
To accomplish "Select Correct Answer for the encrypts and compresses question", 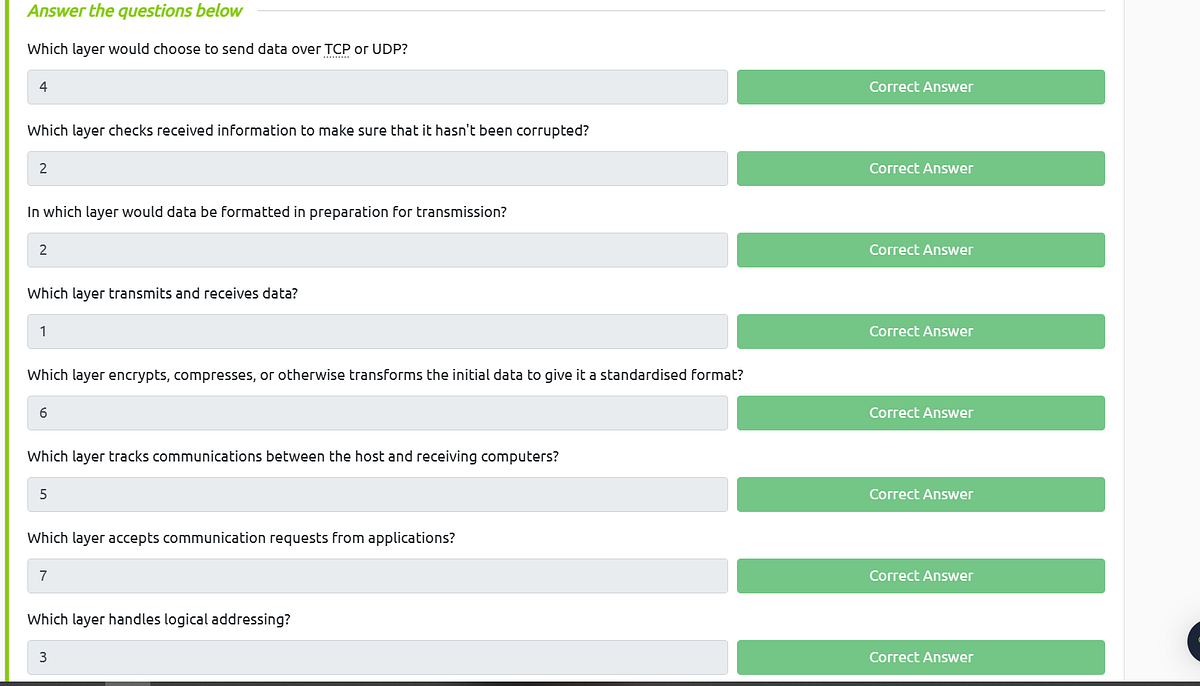I will pos(920,413).
